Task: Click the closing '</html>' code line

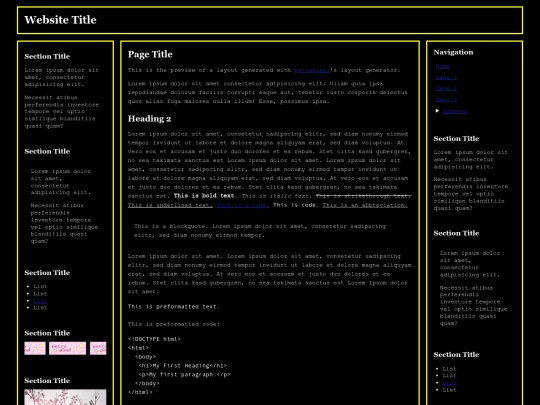Action: [140, 392]
